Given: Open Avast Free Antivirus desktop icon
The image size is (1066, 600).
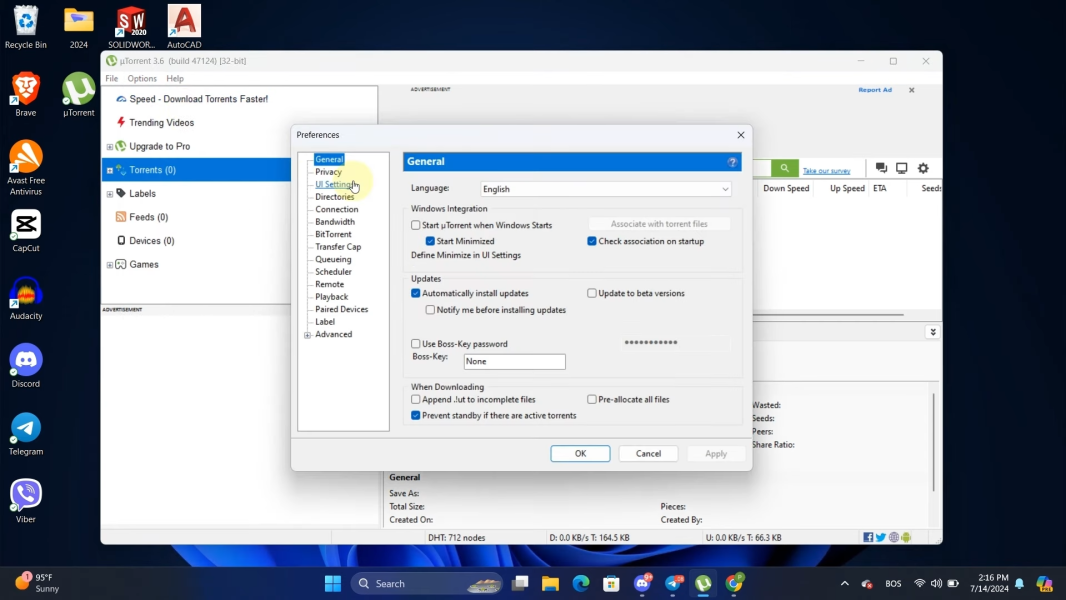Looking at the screenshot, I should coord(26,168).
